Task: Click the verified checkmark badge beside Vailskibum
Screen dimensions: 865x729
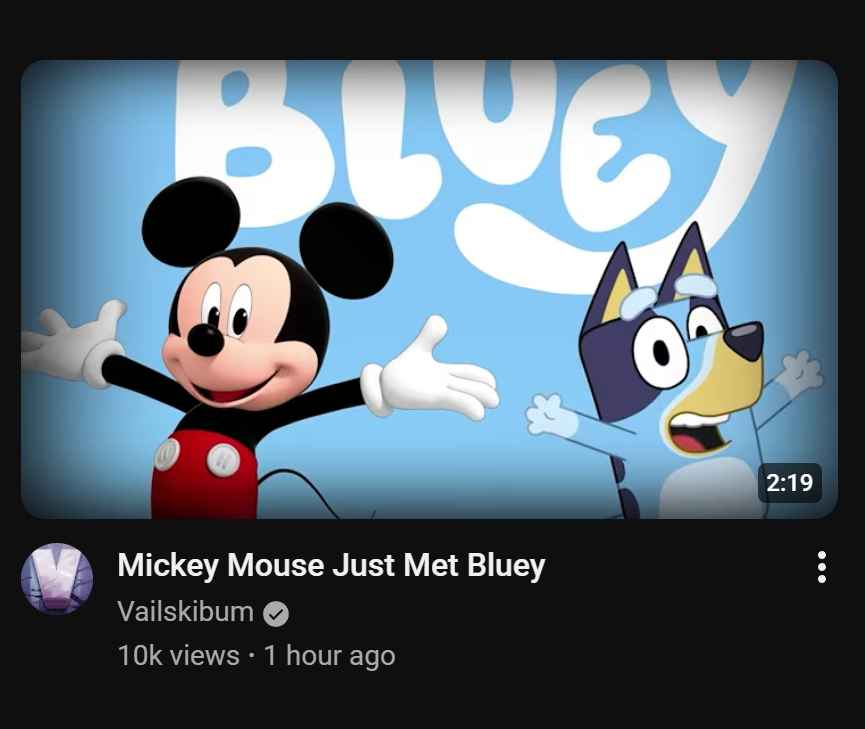Action: click(276, 614)
